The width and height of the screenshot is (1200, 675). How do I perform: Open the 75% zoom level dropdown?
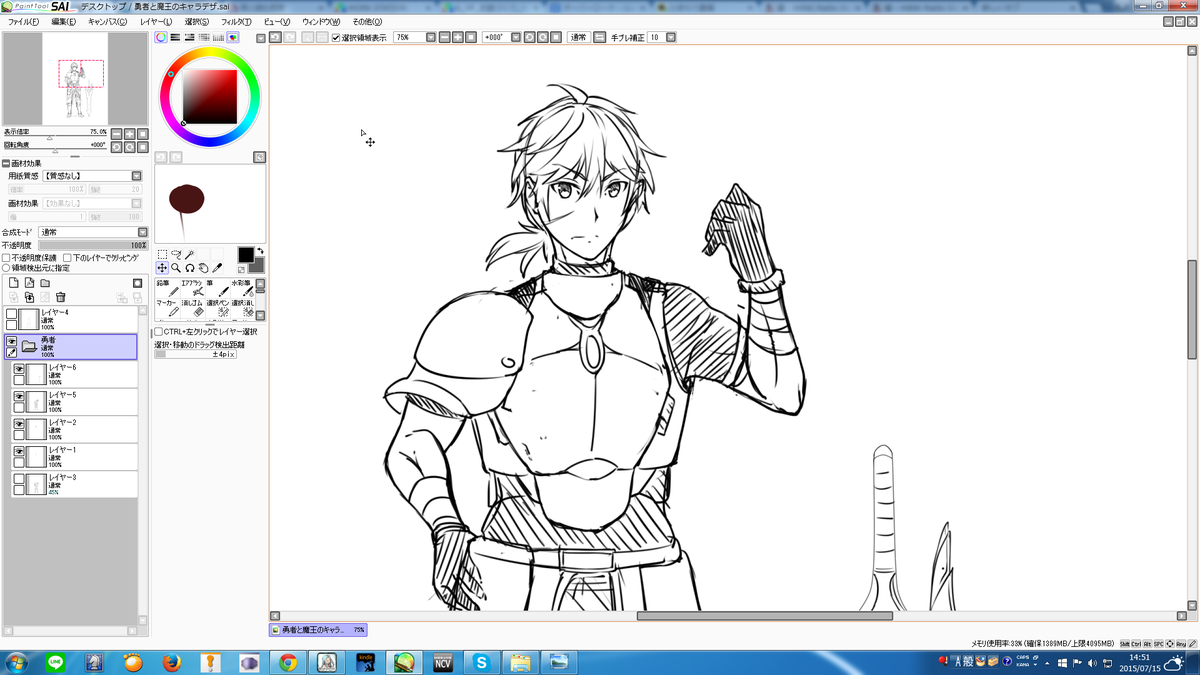coord(430,37)
